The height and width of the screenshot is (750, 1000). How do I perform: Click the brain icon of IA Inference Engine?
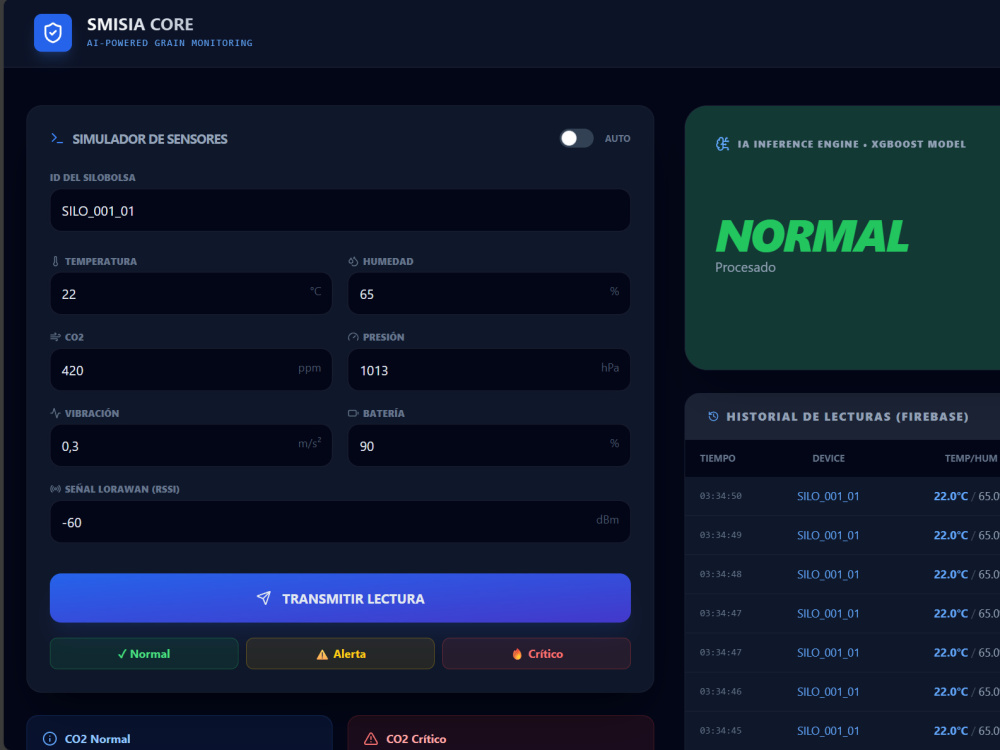[x=723, y=144]
